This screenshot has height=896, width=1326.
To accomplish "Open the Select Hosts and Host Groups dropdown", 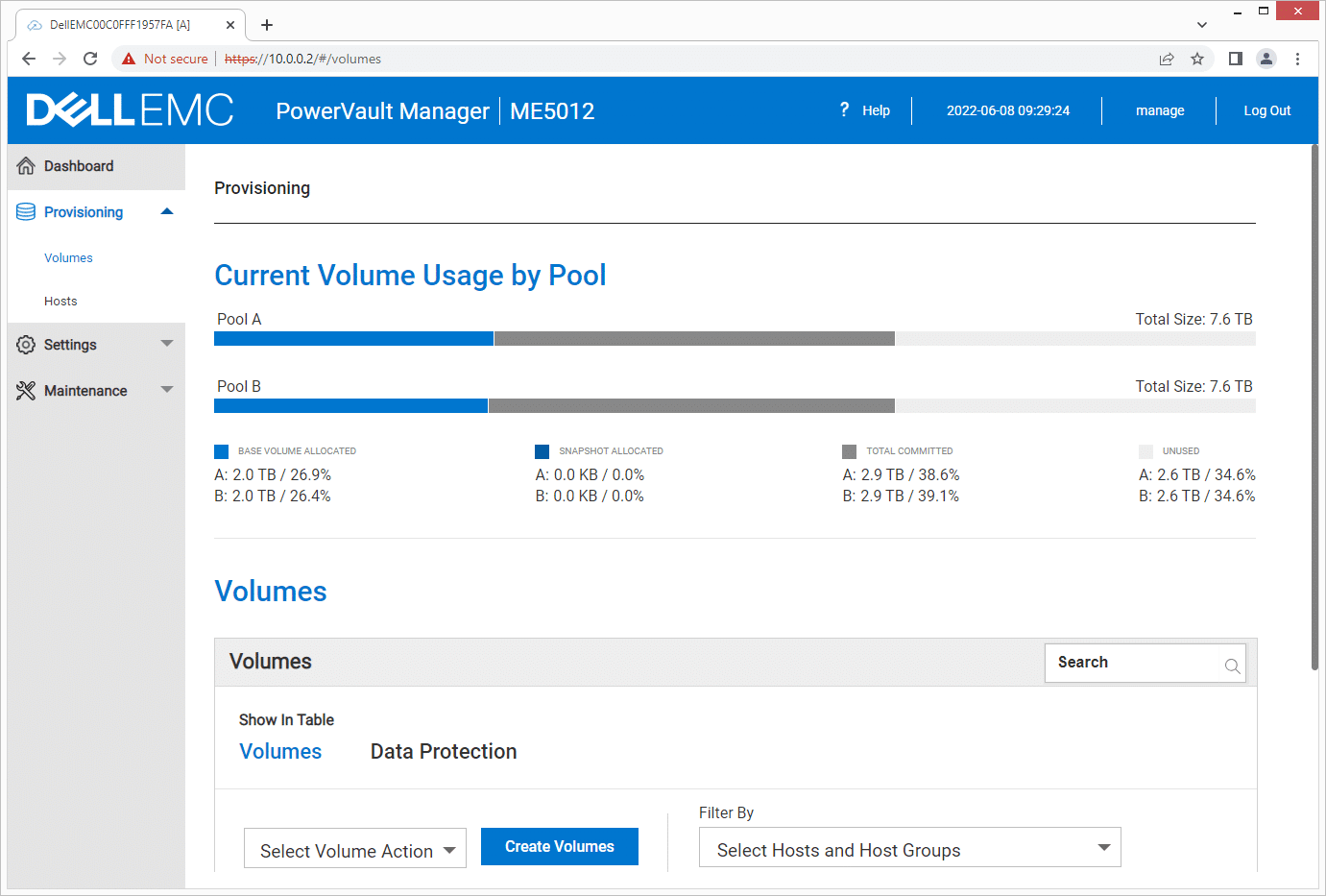I will 910,847.
